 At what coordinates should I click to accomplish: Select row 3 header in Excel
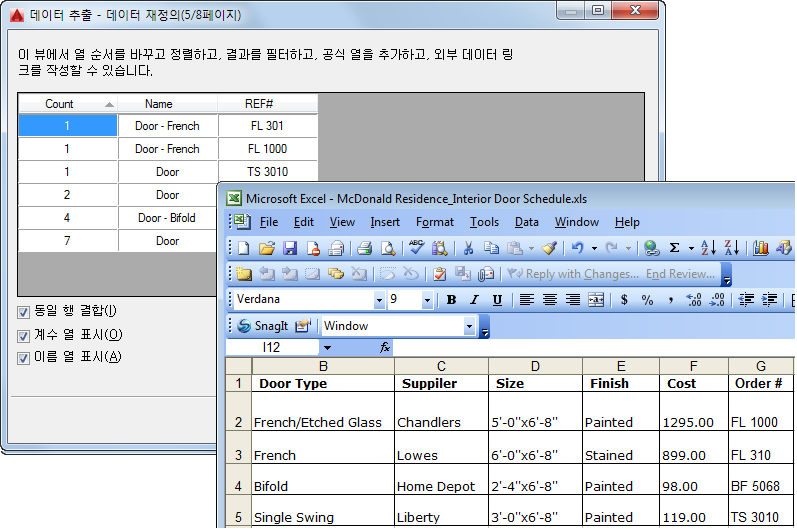tap(238, 449)
